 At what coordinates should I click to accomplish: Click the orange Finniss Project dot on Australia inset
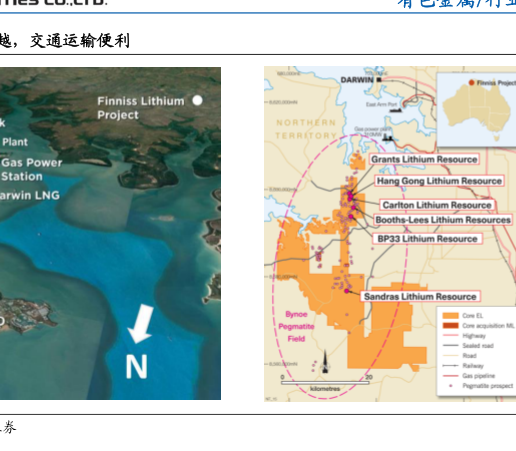(471, 82)
